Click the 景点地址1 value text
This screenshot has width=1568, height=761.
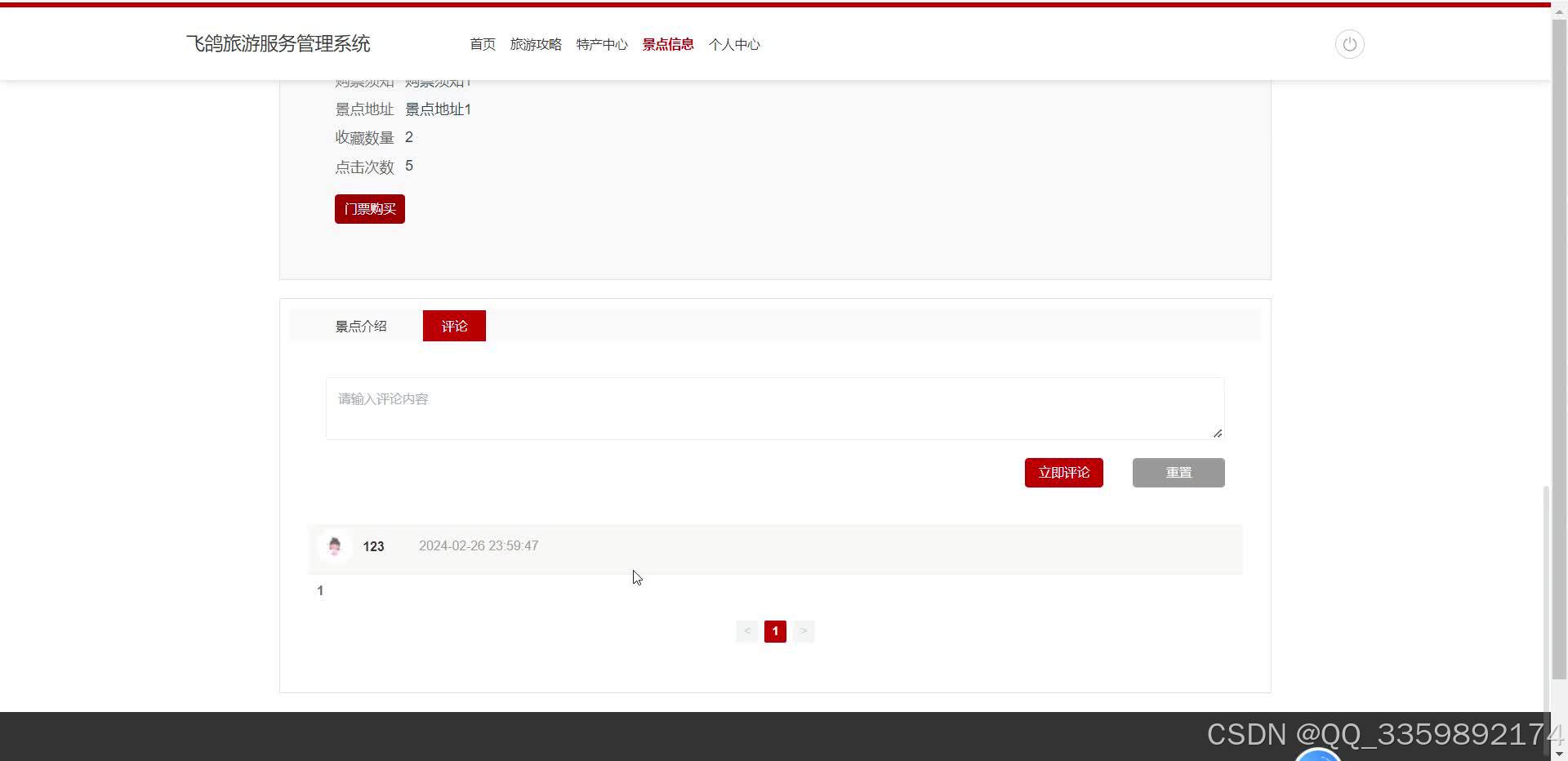pyautogui.click(x=438, y=109)
